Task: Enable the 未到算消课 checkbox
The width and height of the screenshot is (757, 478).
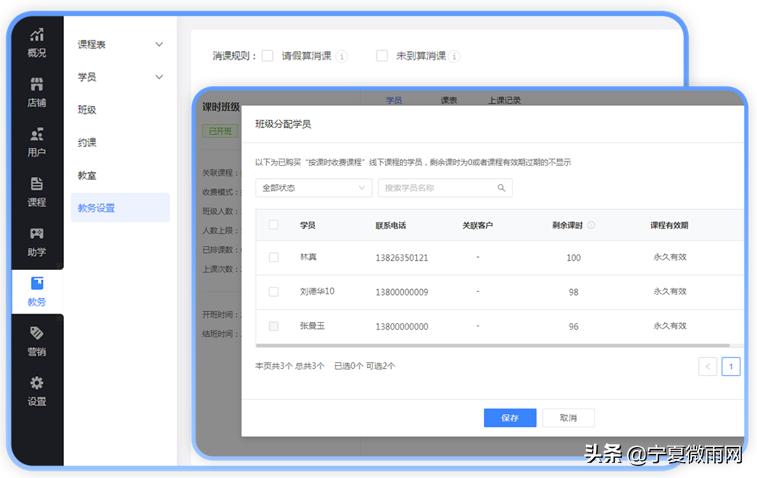Action: [x=381, y=56]
